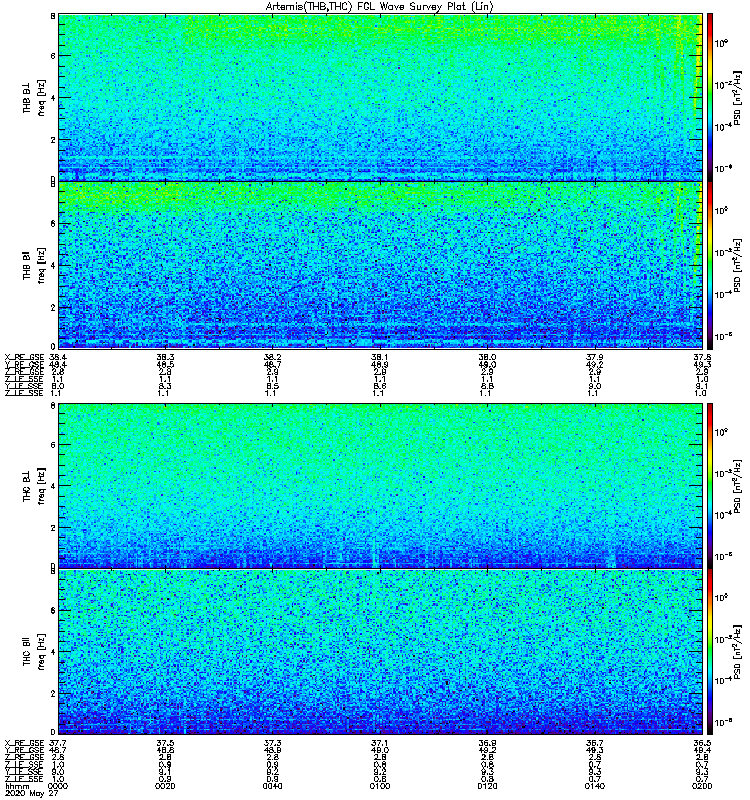Click the 'PSD [nT²/Hz]' label of the THC B∥ color bar
The width and height of the screenshot is (750, 800).
tap(737, 652)
